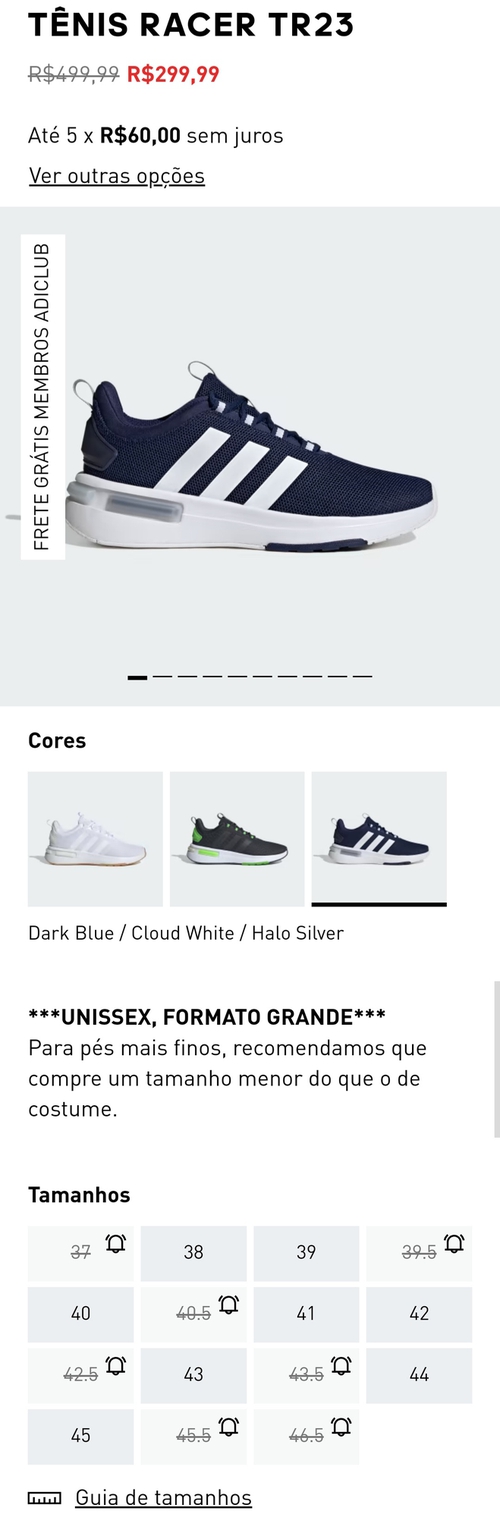Tap the notify bell for size 42.5
The width and height of the screenshot is (500, 1517).
(115, 1366)
